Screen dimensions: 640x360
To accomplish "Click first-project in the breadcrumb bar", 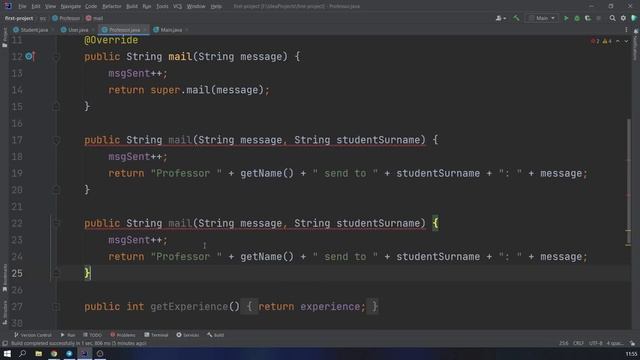I will click(x=19, y=18).
